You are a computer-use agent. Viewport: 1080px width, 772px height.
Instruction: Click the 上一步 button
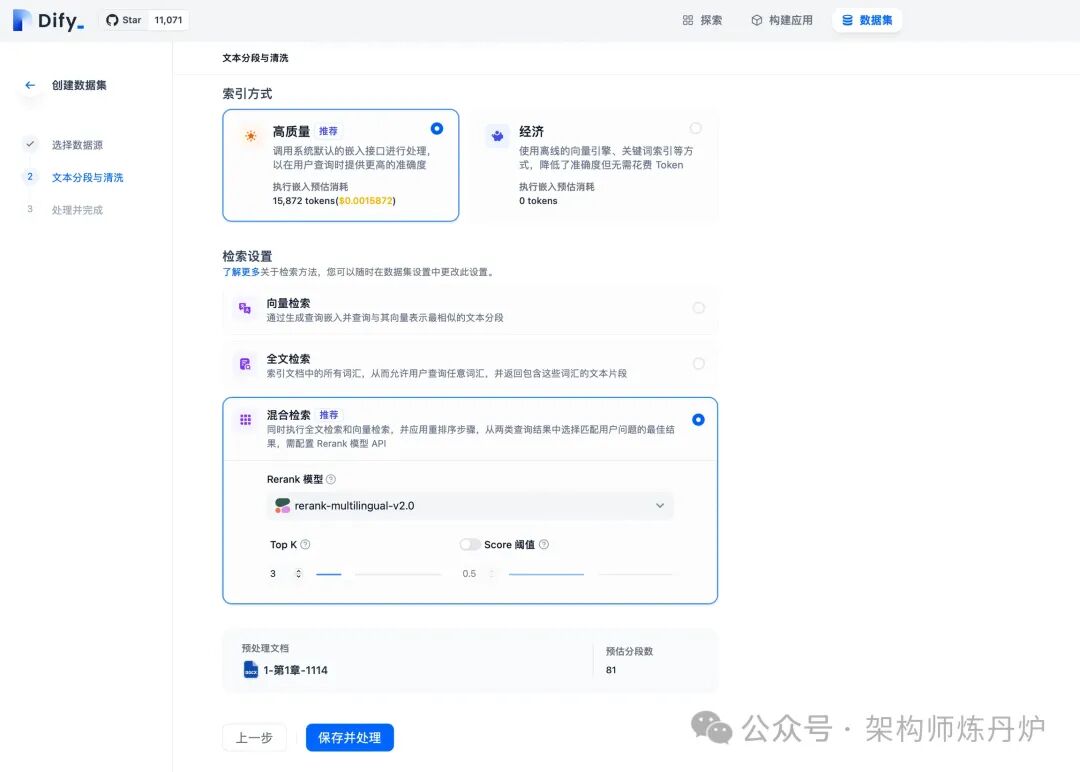coord(254,738)
